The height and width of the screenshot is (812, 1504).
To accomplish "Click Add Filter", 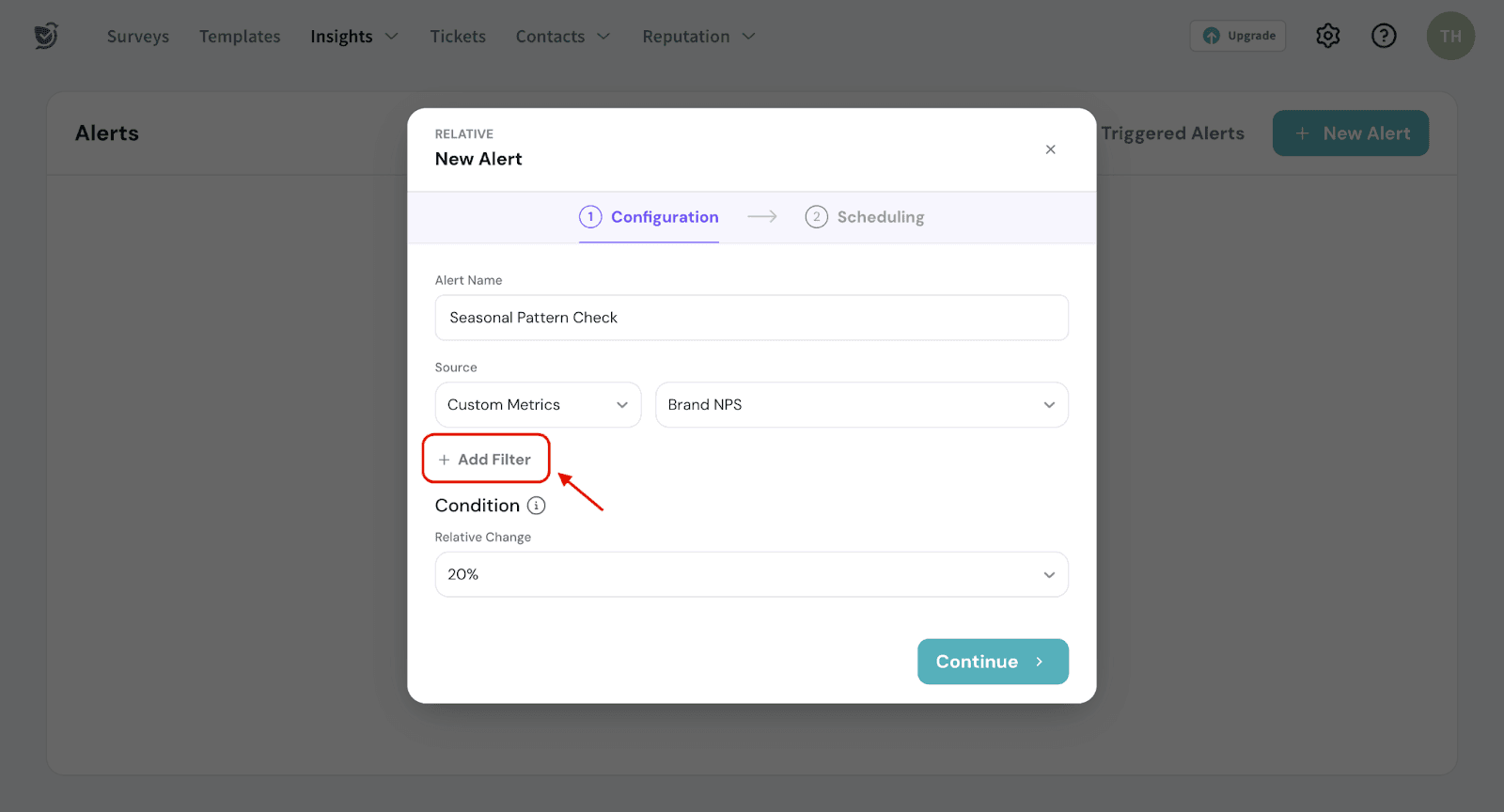I will tap(485, 460).
